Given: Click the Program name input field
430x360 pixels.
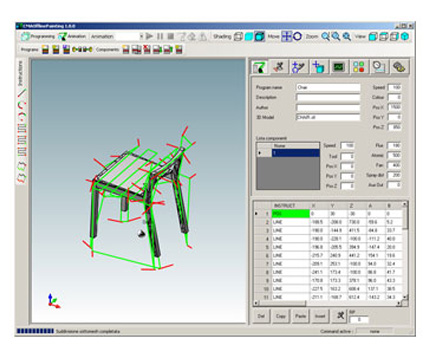Looking at the screenshot, I should [x=328, y=87].
